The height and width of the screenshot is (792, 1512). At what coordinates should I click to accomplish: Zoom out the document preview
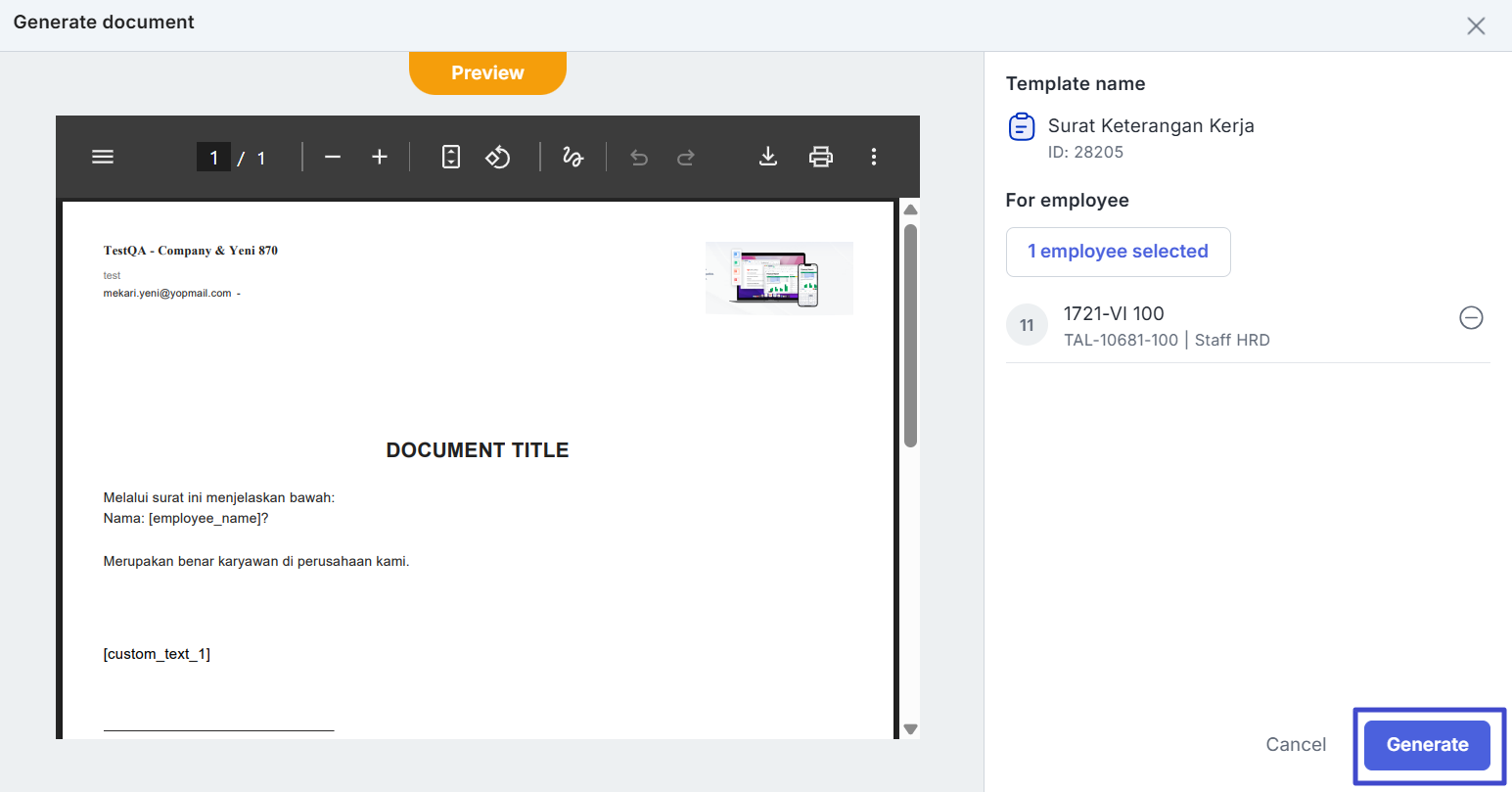point(333,157)
